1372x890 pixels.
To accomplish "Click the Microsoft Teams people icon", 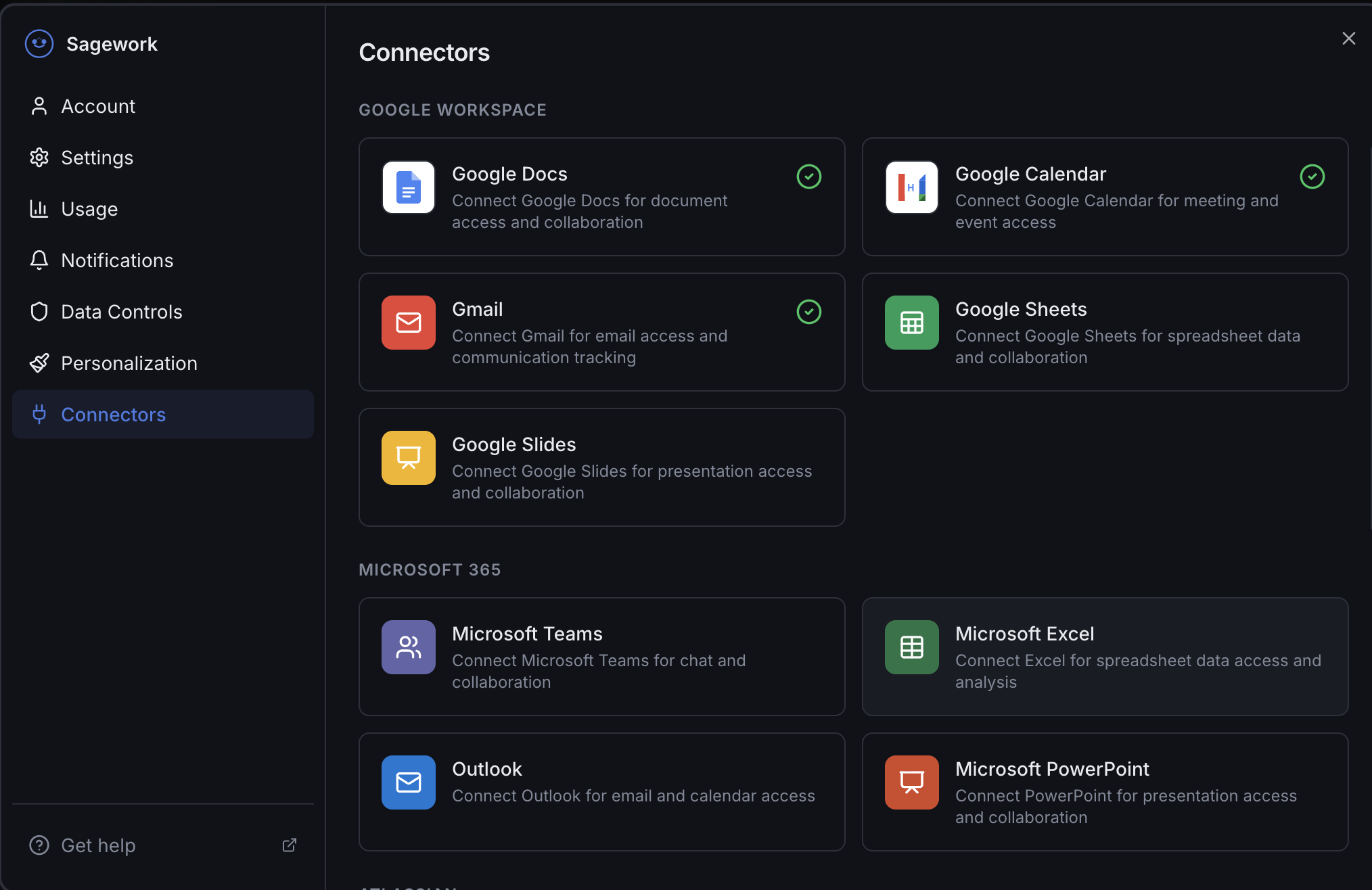I will point(408,647).
